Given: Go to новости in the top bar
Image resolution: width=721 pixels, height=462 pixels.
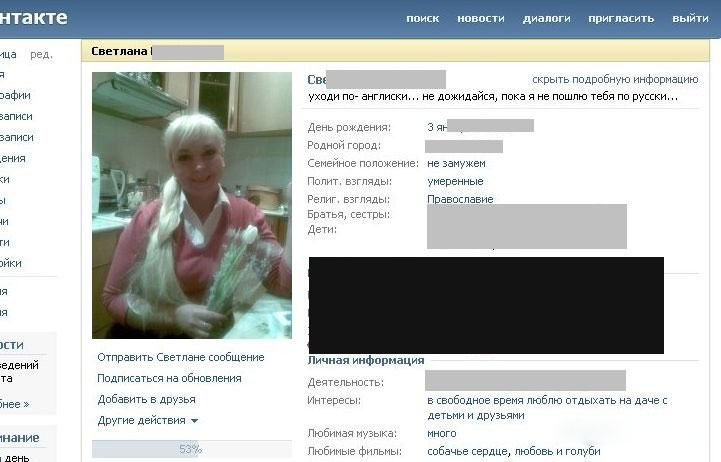Looking at the screenshot, I should point(480,18).
